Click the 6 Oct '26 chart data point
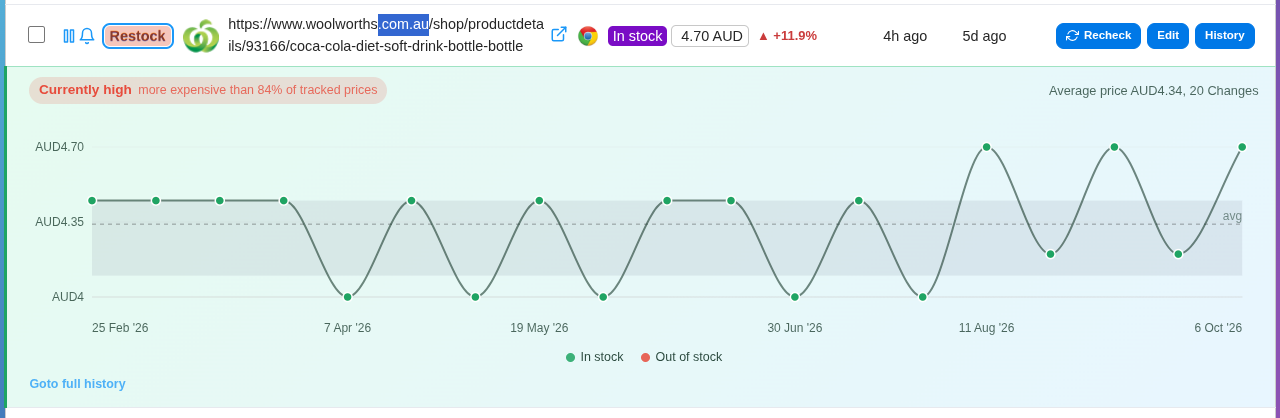 click(x=1242, y=147)
